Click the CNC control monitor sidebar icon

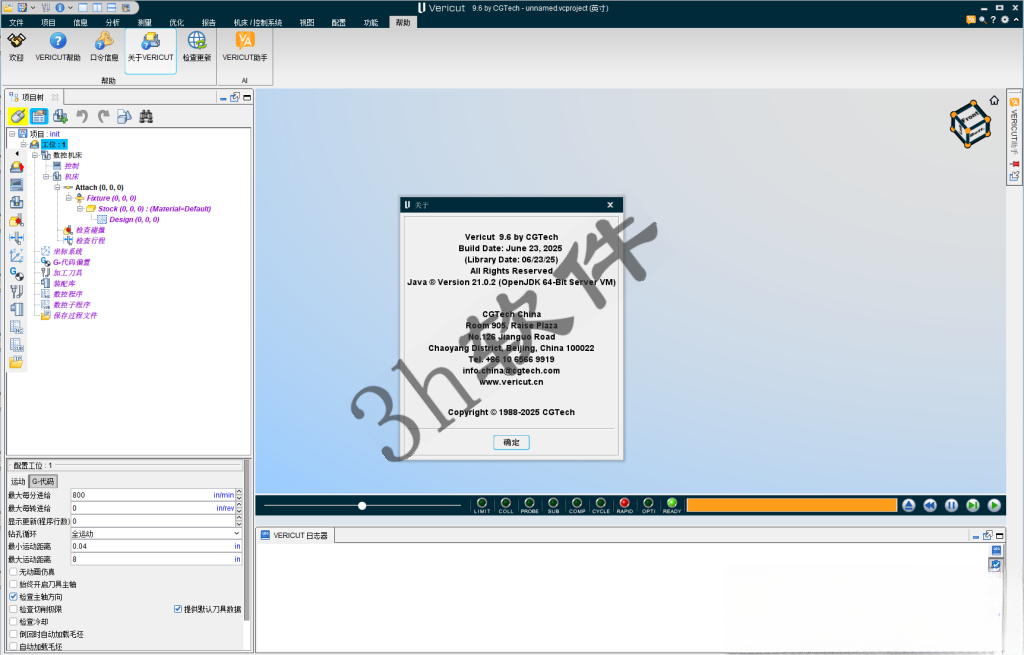(x=16, y=185)
